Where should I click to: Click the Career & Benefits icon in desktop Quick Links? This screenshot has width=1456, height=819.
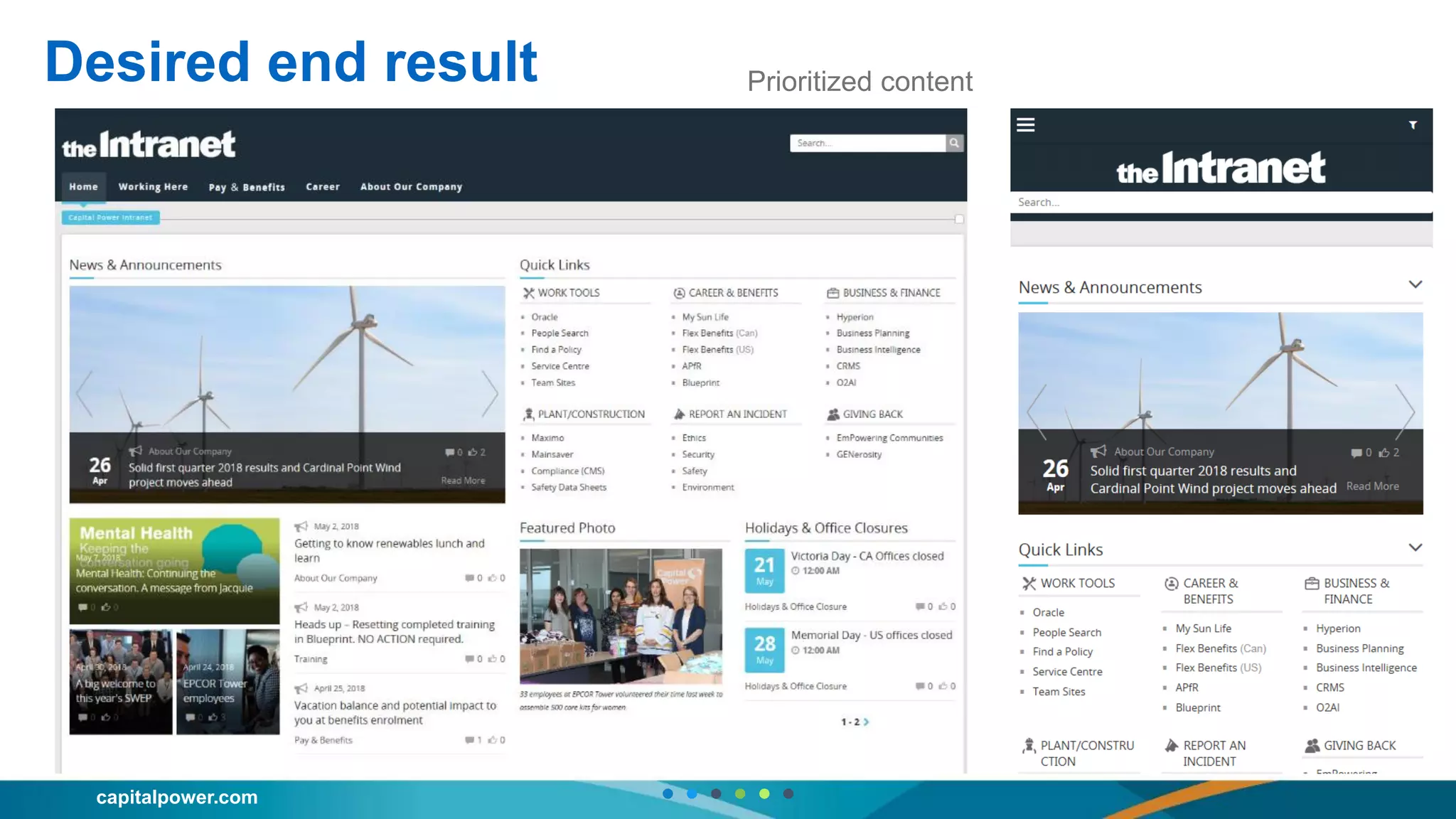pyautogui.click(x=679, y=293)
